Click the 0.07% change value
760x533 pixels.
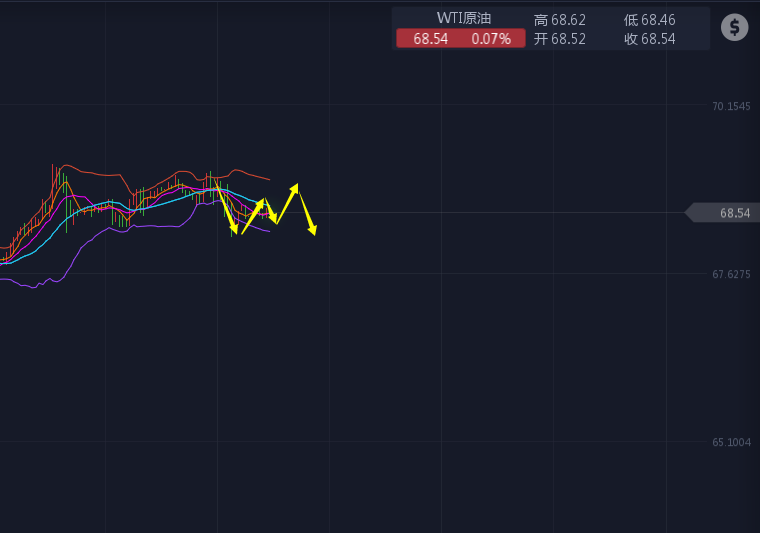[491, 39]
